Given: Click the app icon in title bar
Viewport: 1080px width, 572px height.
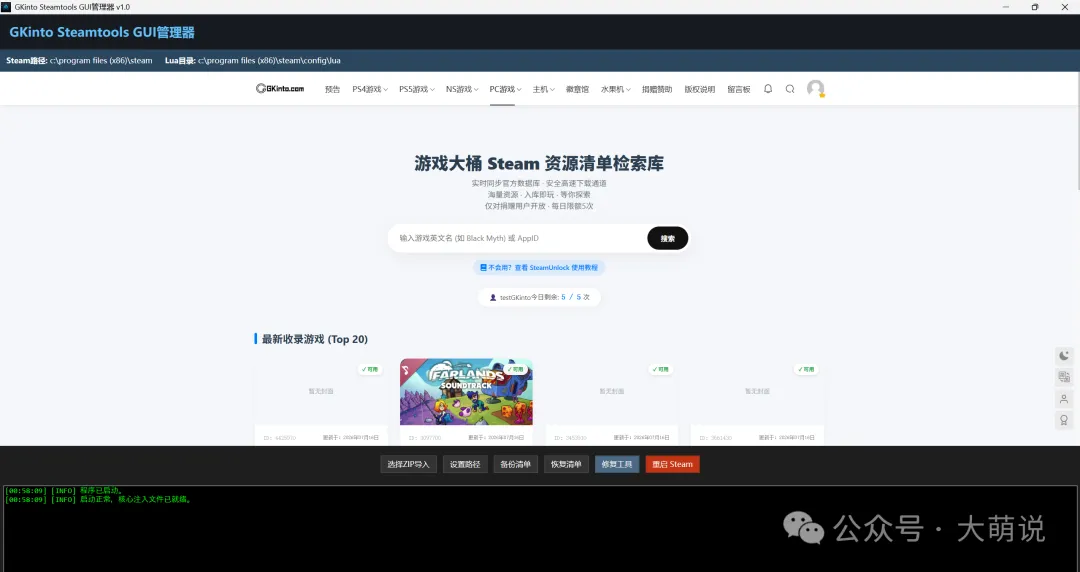Looking at the screenshot, I should click(6, 7).
